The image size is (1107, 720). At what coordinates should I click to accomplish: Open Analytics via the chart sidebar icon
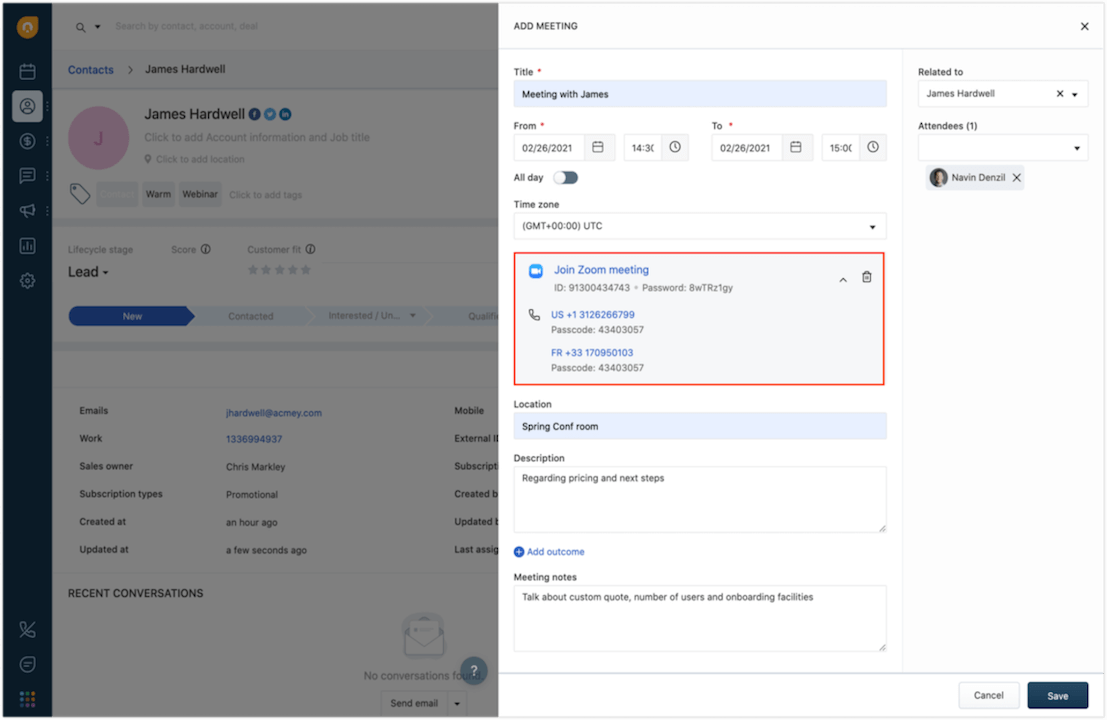pyautogui.click(x=27, y=245)
